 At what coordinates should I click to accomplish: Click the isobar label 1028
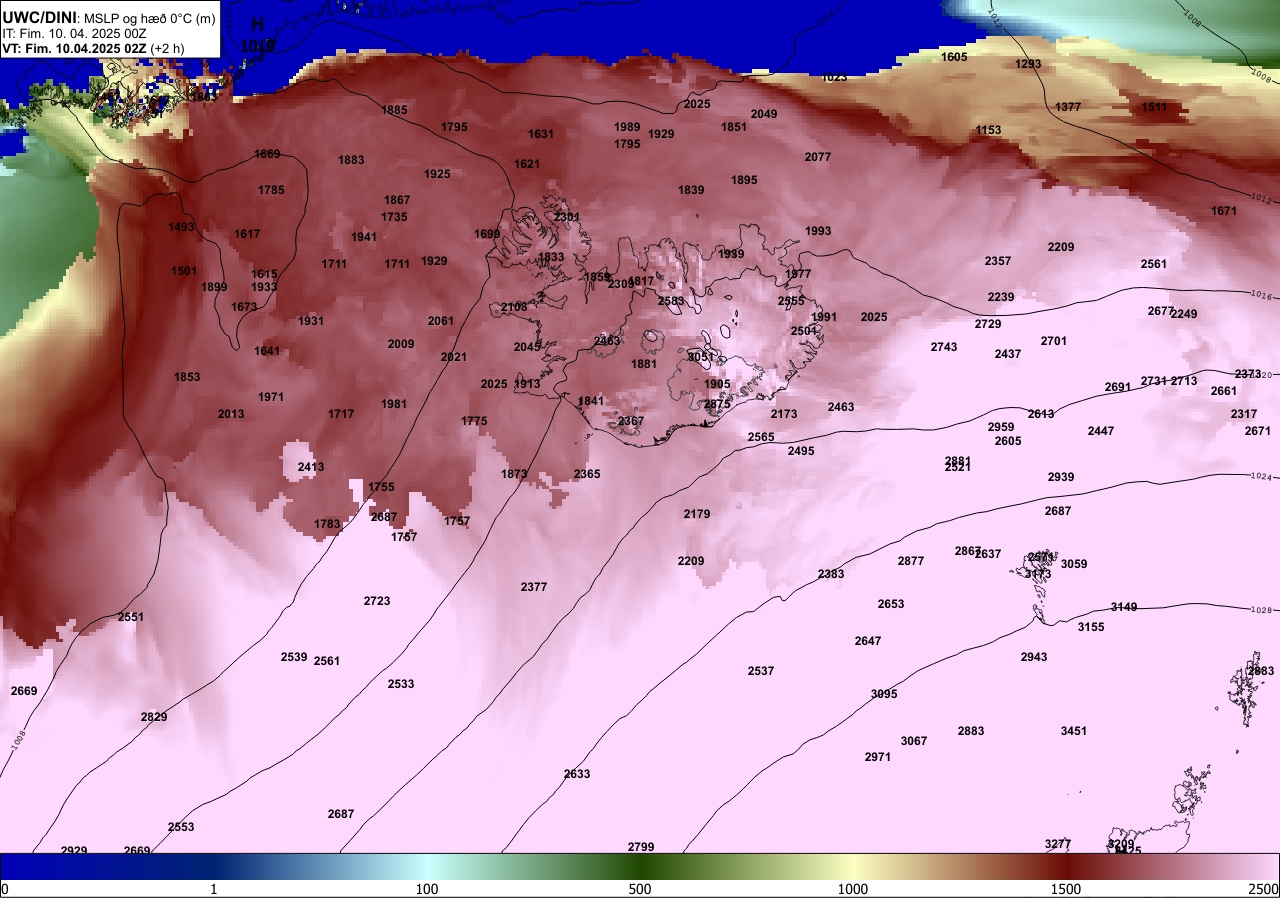coord(1262,610)
